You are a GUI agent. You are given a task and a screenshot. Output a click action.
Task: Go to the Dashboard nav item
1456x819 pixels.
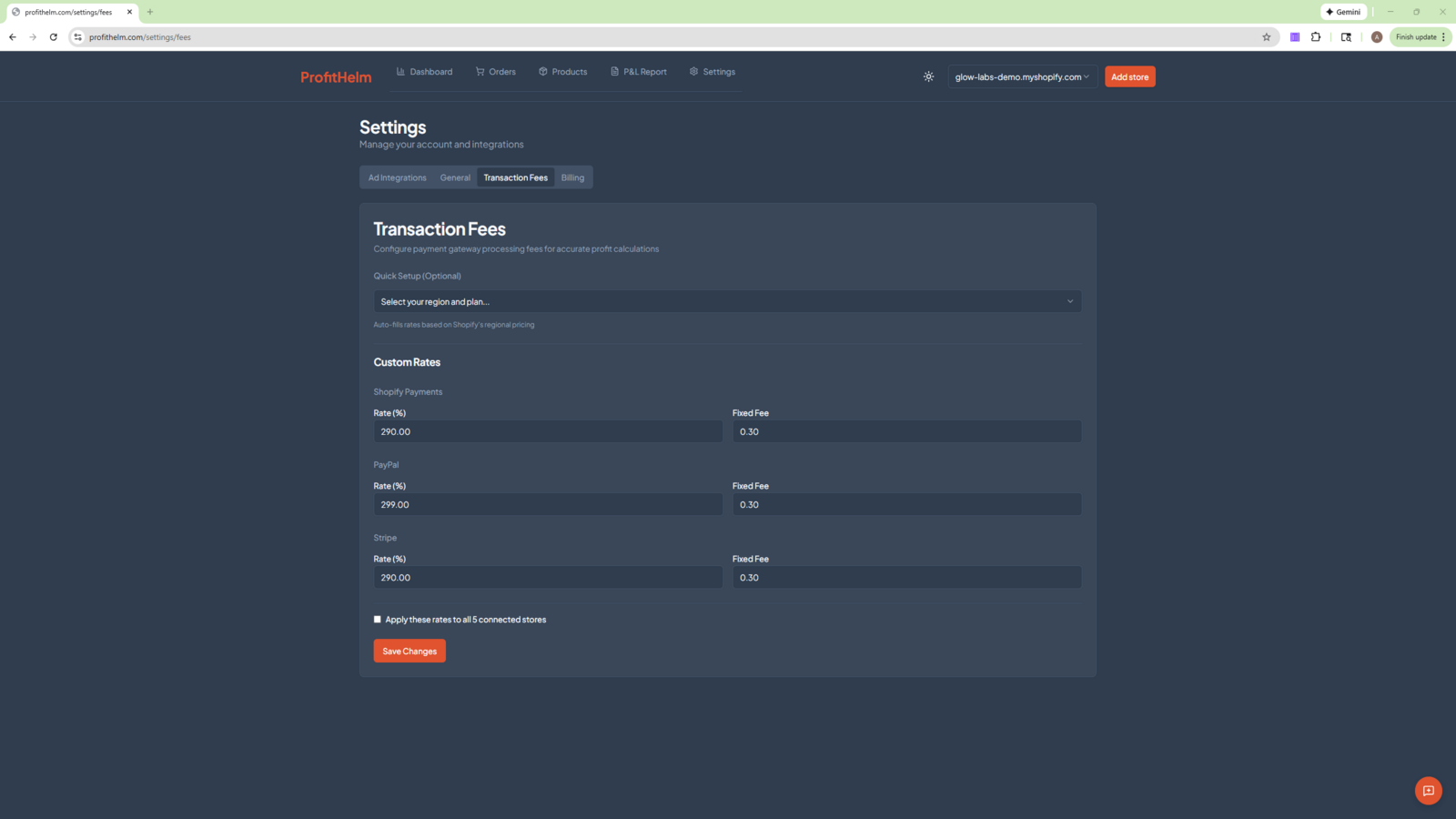pyautogui.click(x=424, y=72)
